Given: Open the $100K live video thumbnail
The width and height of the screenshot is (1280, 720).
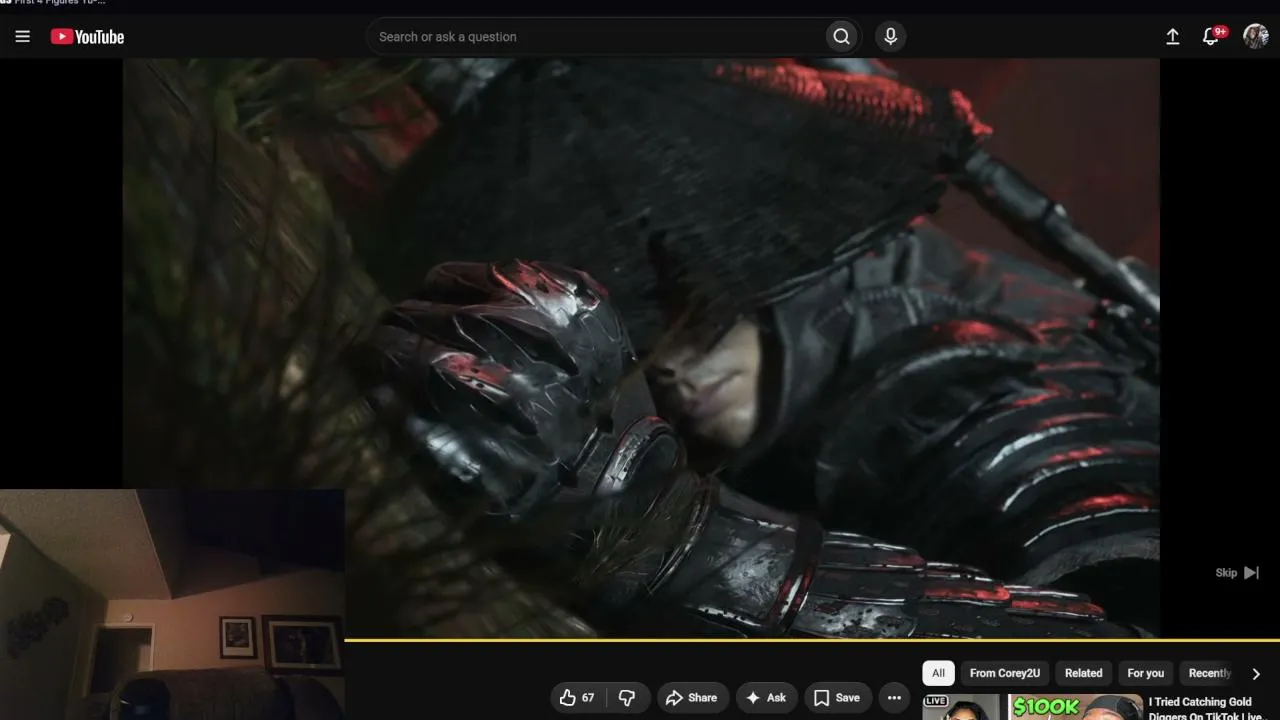Looking at the screenshot, I should click(x=1032, y=707).
